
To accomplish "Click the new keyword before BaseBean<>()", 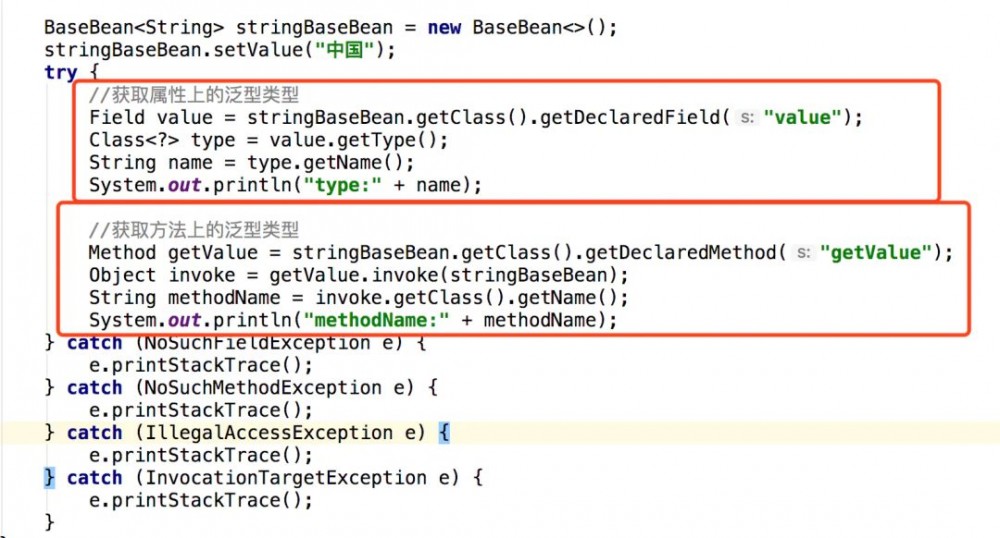I will [444, 28].
